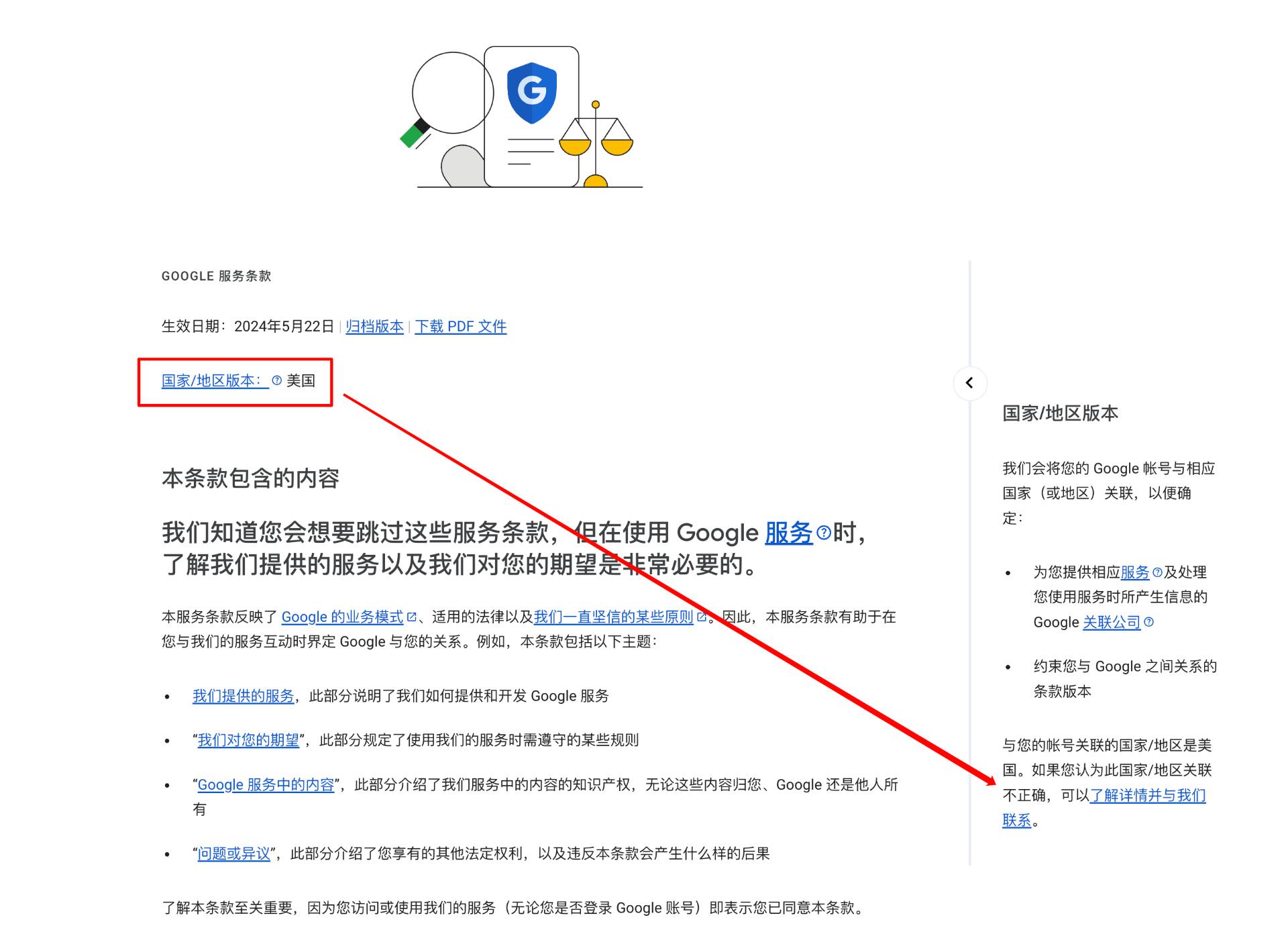Click bullet text 约束您与 Google 之间关系的条款版本
Viewport: 1288px width, 938px height.
(x=1125, y=679)
